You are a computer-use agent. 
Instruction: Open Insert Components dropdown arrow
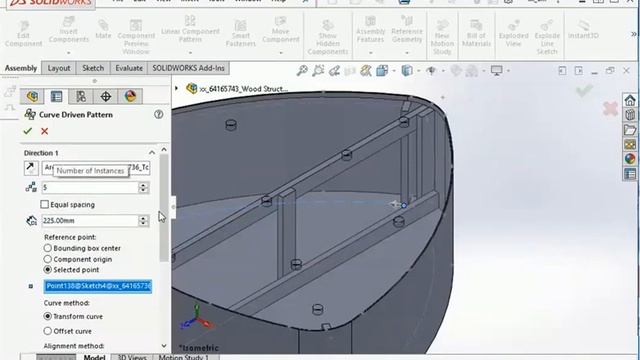pos(69,53)
